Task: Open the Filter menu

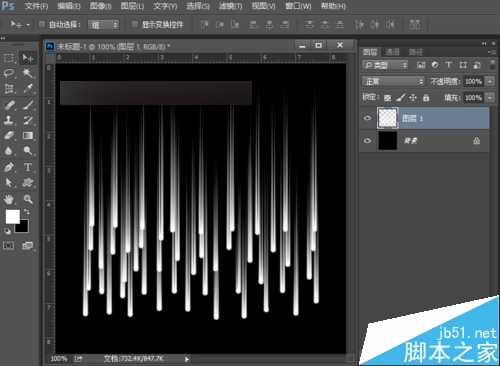Action: pos(230,6)
